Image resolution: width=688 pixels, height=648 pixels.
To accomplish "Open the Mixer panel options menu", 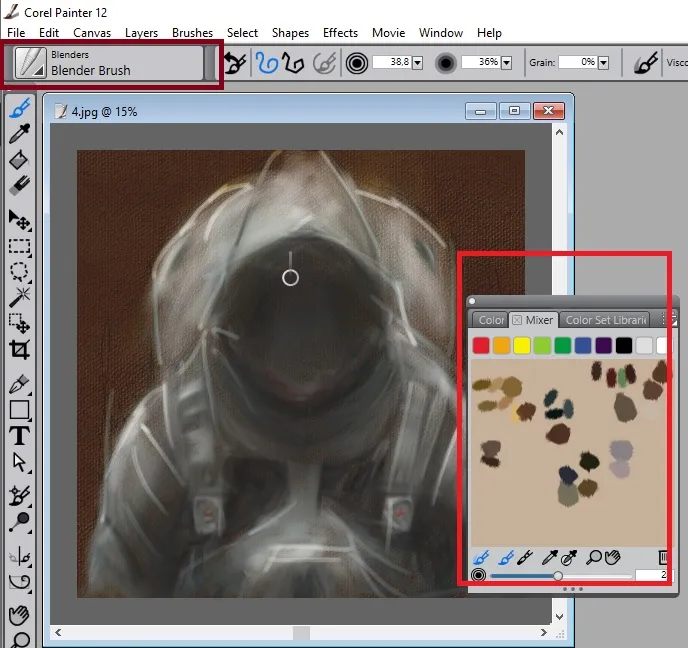I will tap(670, 319).
